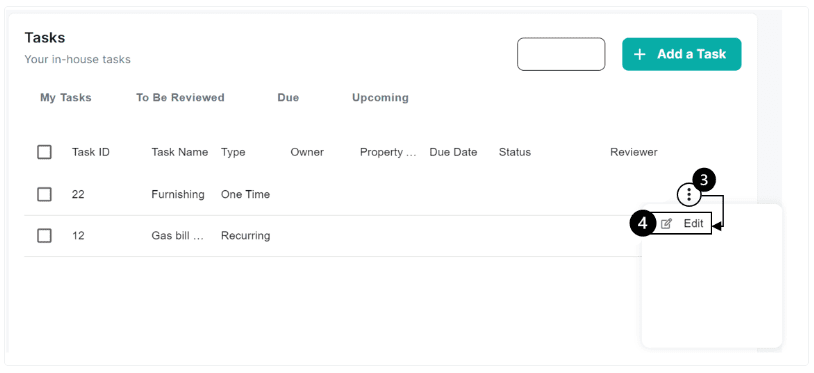Click the pencil edit icon in menu
This screenshot has height=373, width=814.
pos(667,224)
